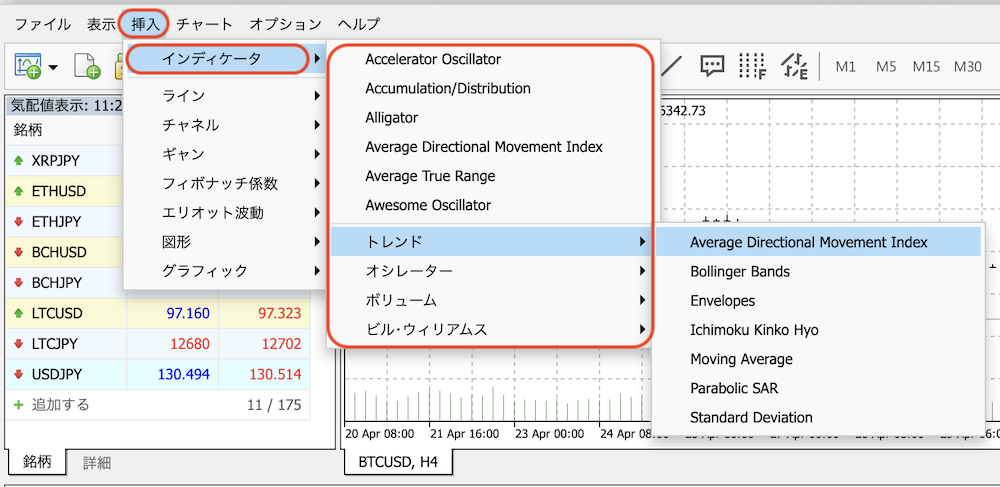
Task: Choose Awesome Oscillator indicator
Action: point(428,205)
